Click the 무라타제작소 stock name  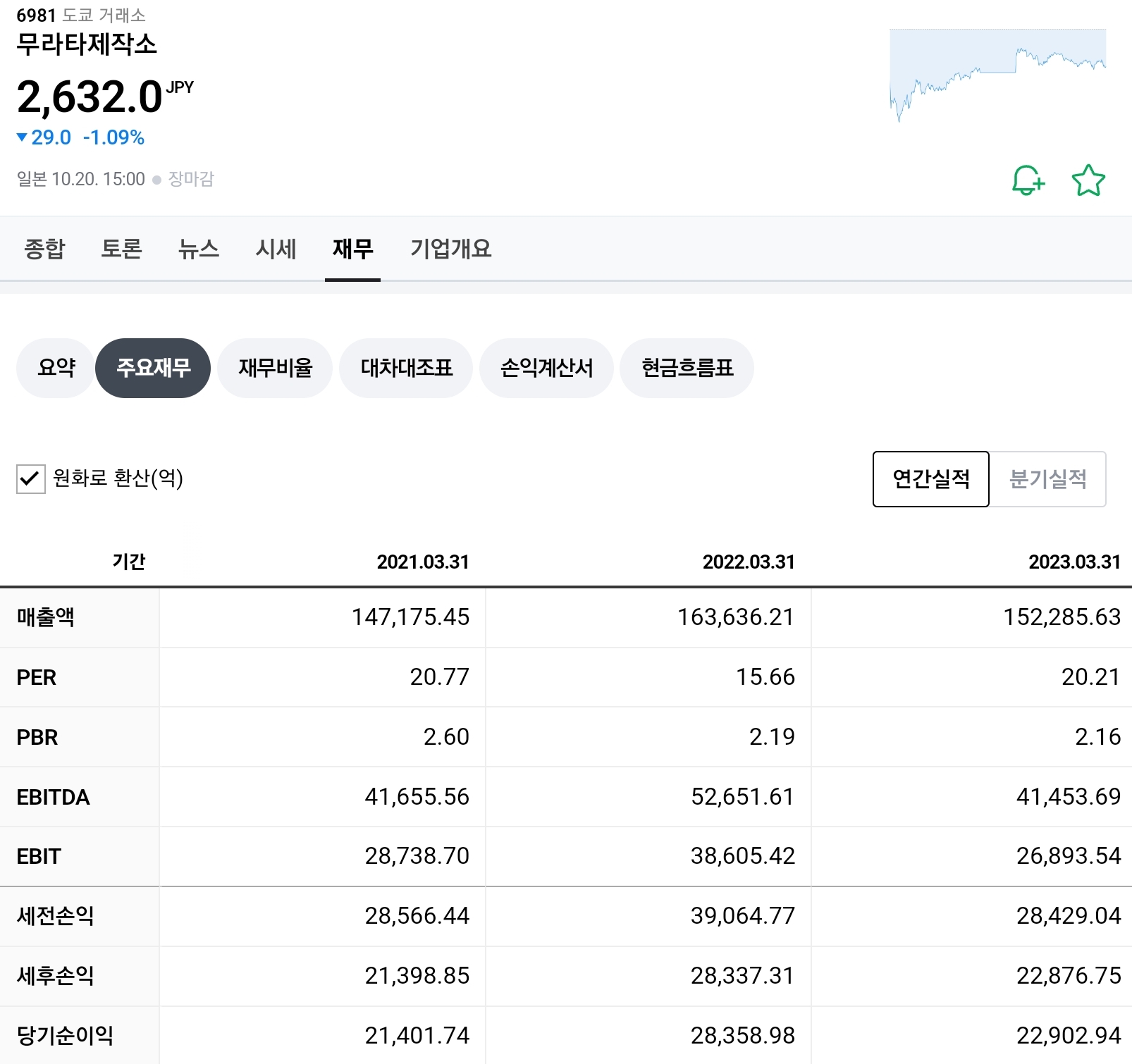point(87,44)
